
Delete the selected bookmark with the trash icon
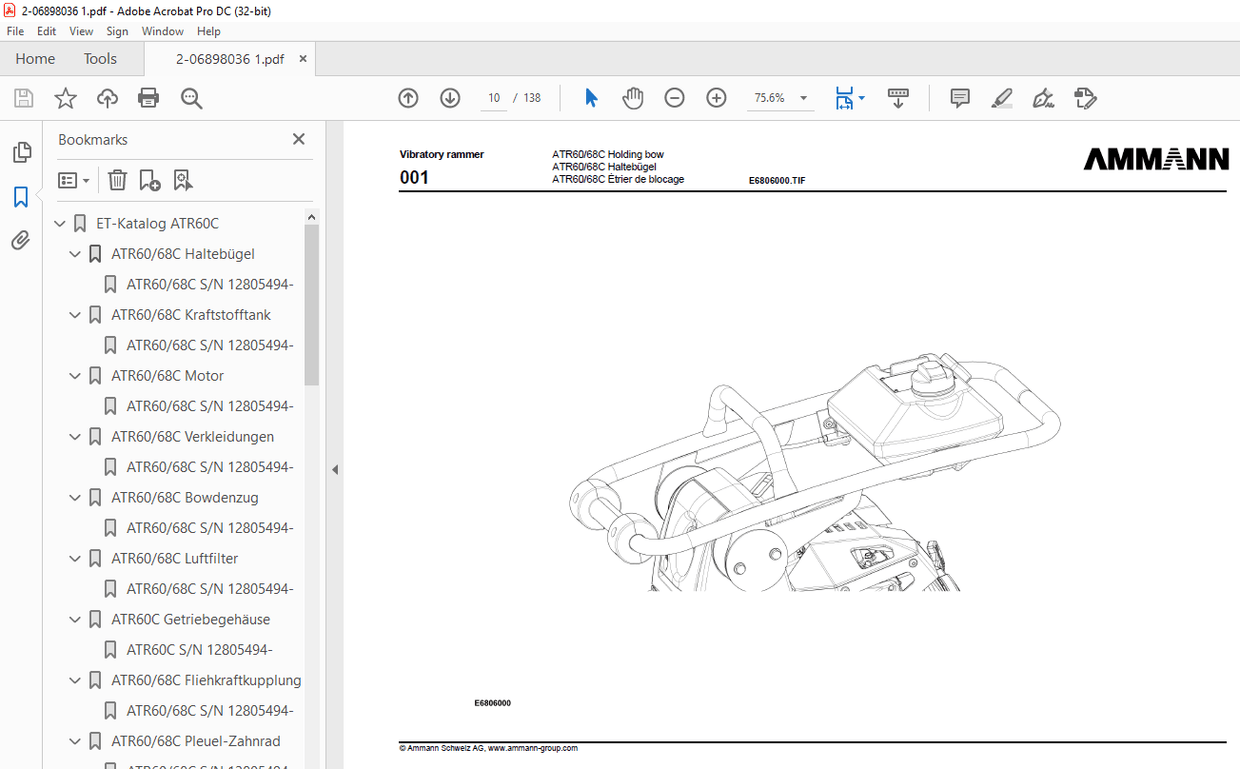point(117,180)
